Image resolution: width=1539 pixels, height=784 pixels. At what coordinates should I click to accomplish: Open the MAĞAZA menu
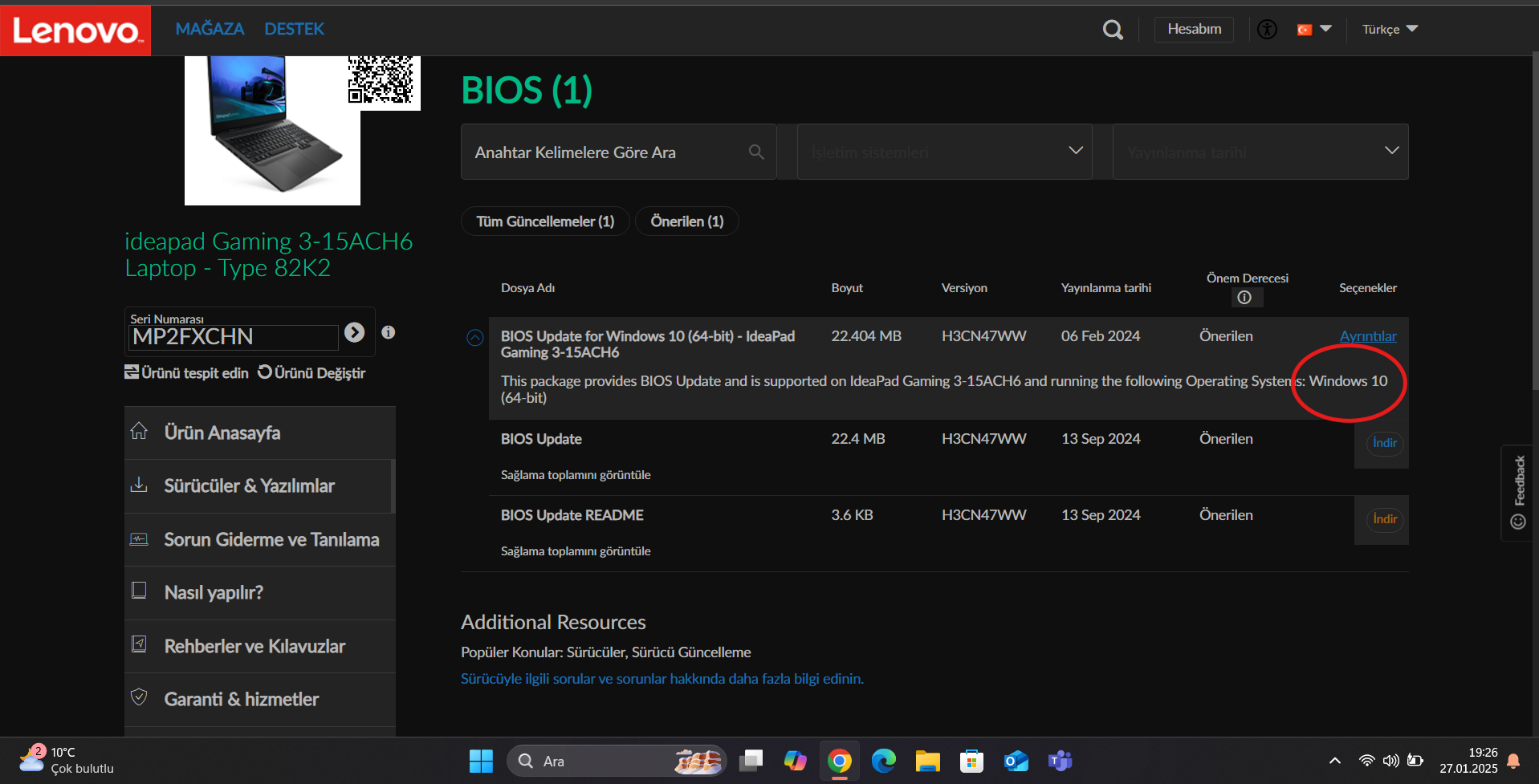(210, 29)
